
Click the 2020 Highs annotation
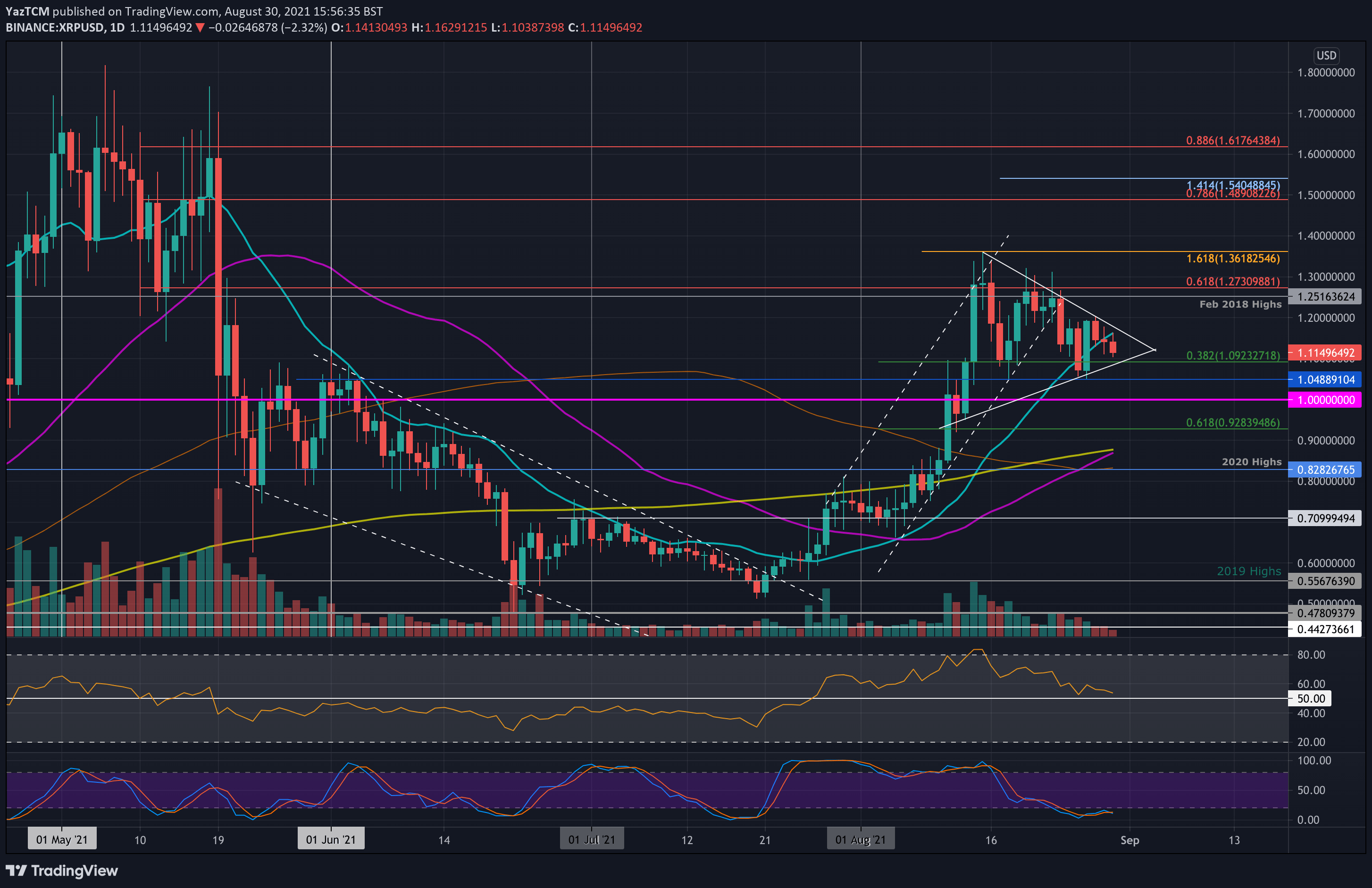(x=1252, y=462)
